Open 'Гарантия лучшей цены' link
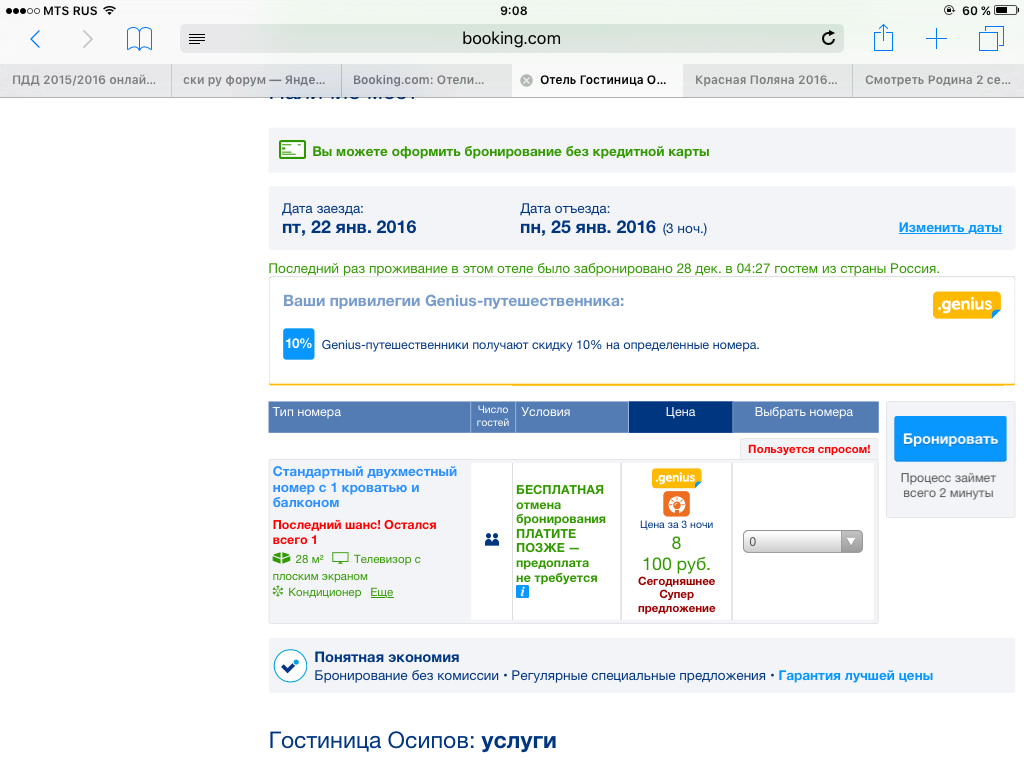Viewport: 1024px width, 768px height. (x=856, y=676)
